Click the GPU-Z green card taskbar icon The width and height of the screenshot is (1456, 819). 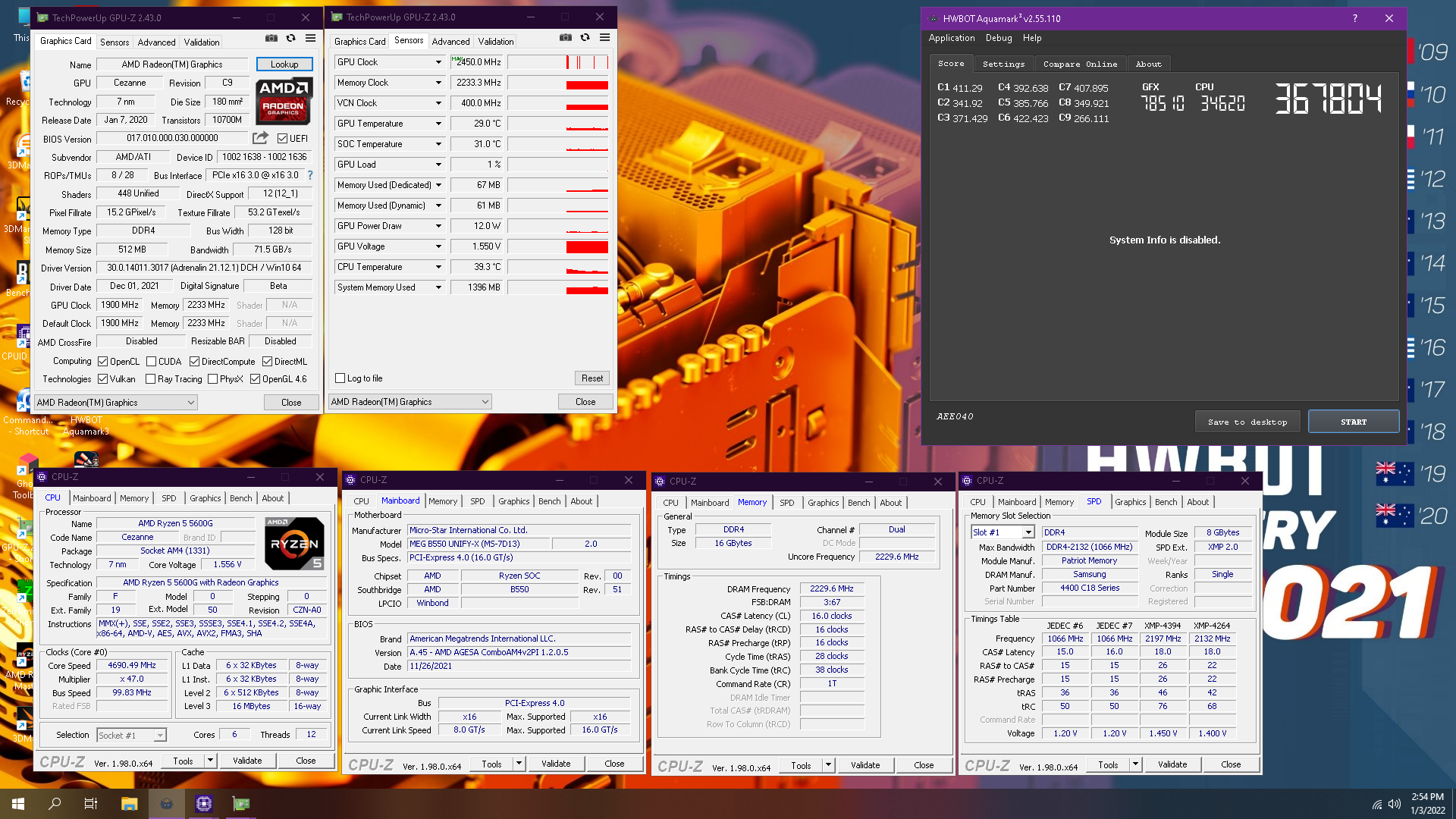click(x=241, y=804)
